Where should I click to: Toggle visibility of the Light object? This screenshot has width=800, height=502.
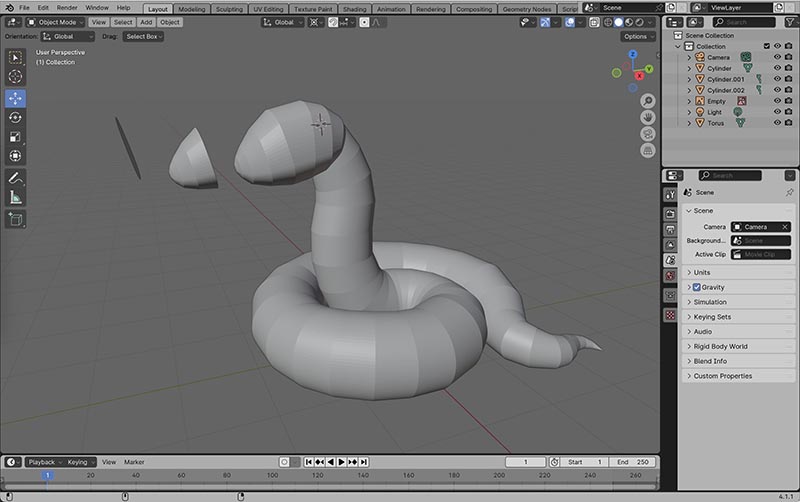point(777,112)
